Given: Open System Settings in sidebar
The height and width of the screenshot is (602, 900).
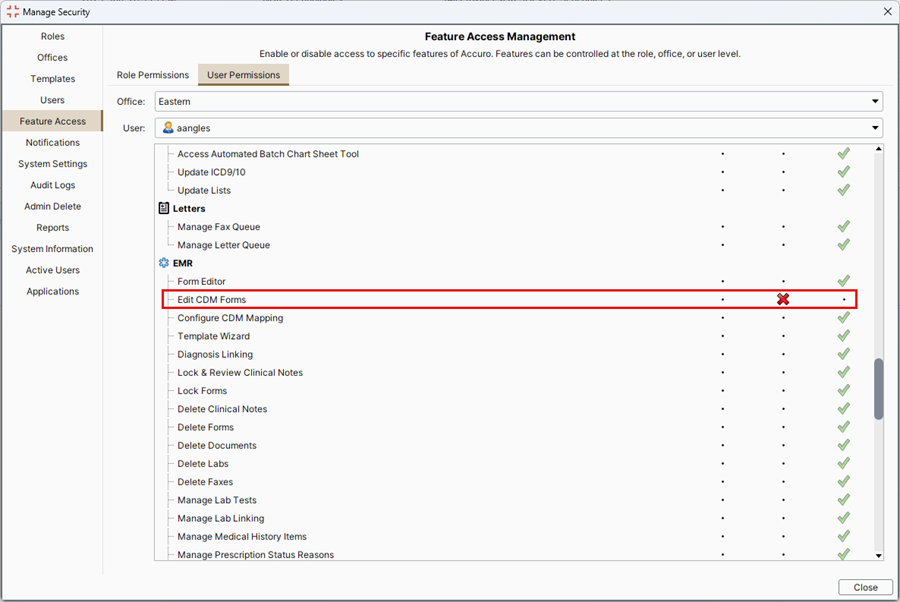Looking at the screenshot, I should (x=52, y=164).
